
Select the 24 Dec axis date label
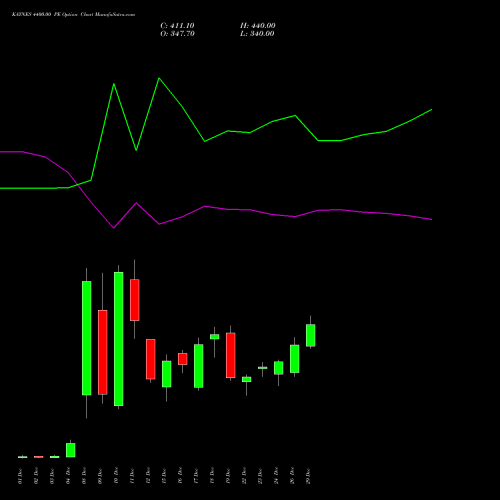tap(276, 476)
